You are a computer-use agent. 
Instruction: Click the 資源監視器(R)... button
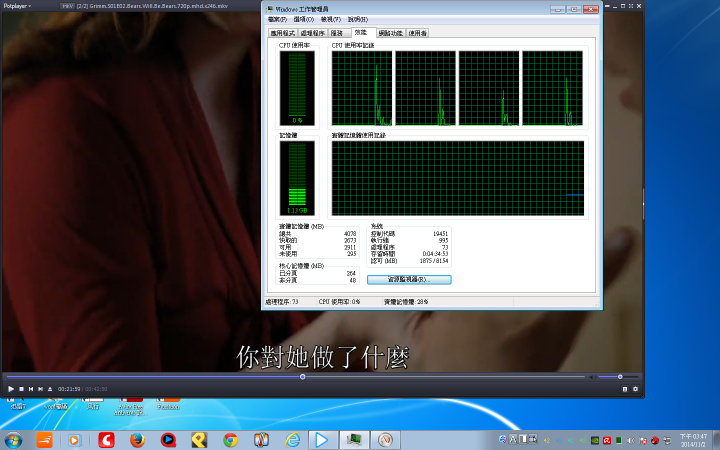(409, 279)
